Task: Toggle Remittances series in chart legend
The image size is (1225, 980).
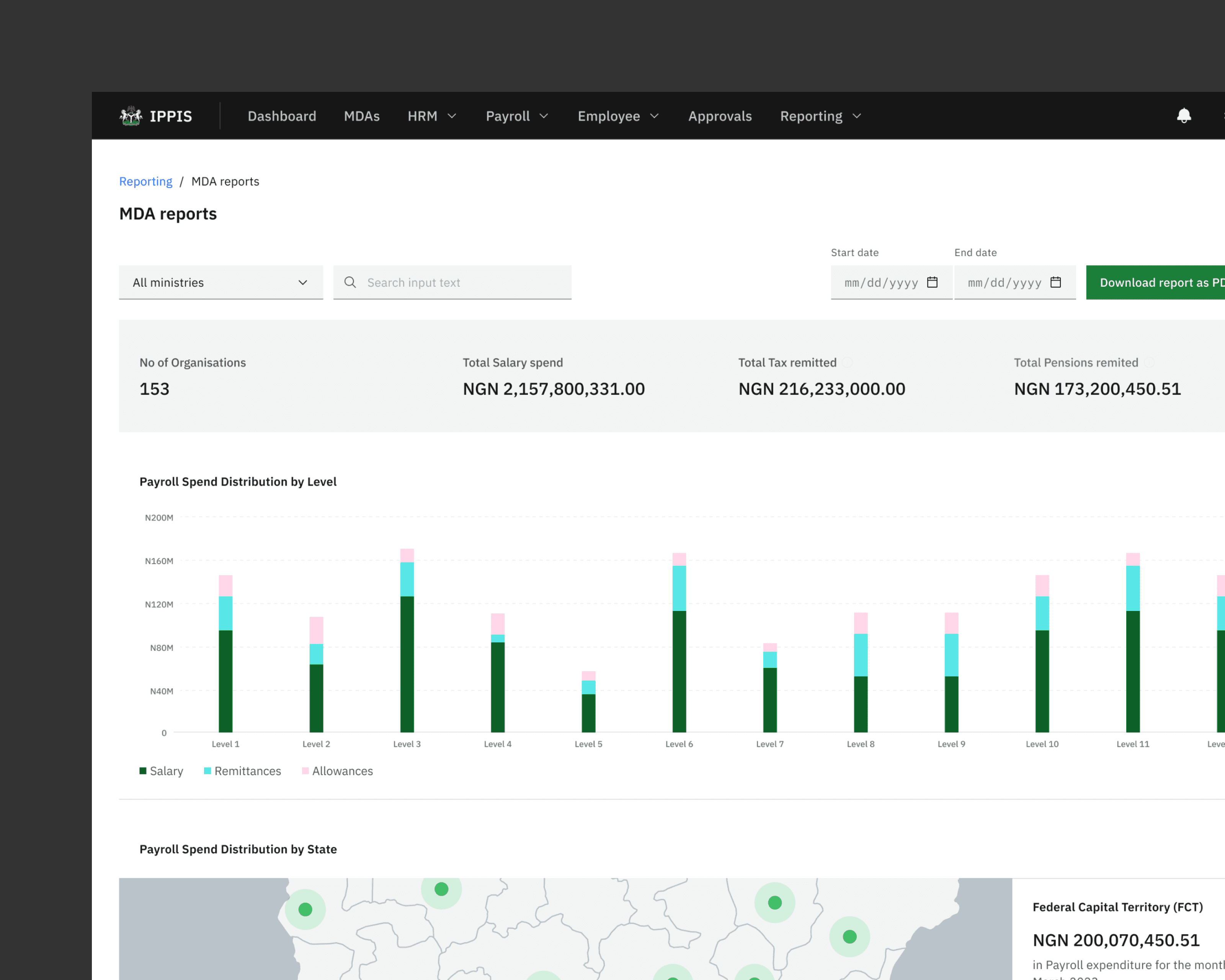Action: (243, 771)
